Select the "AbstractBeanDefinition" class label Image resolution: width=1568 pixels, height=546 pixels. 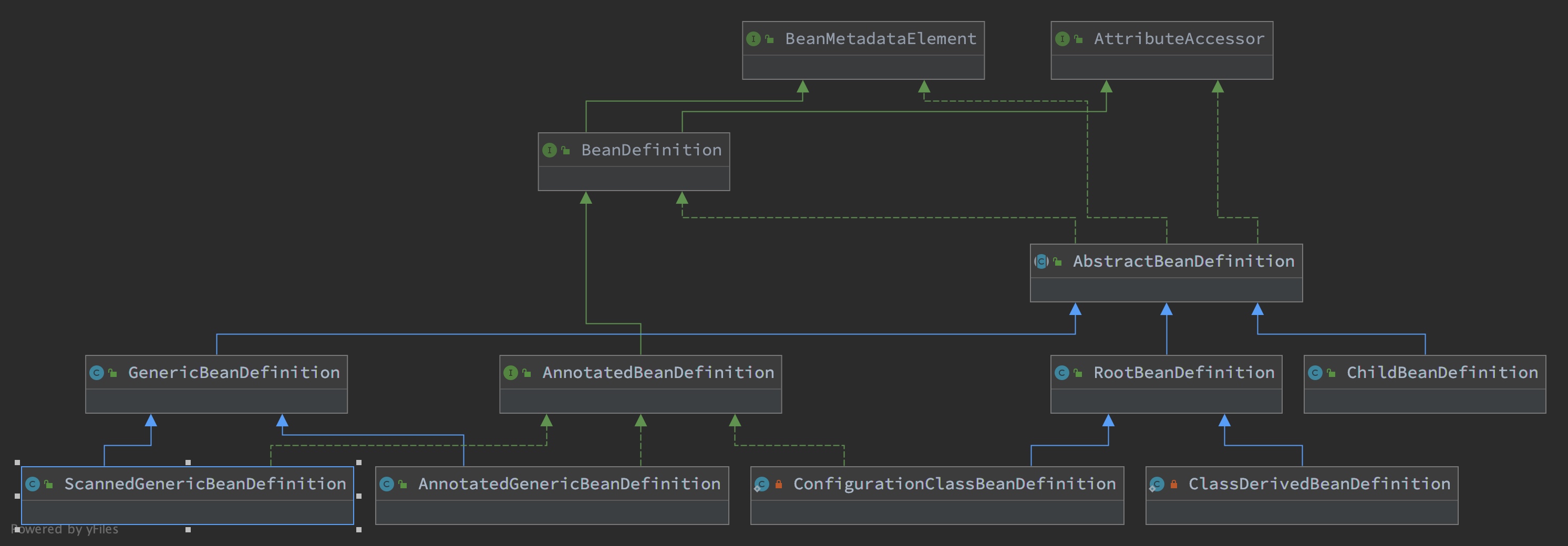pyautogui.click(x=1183, y=261)
